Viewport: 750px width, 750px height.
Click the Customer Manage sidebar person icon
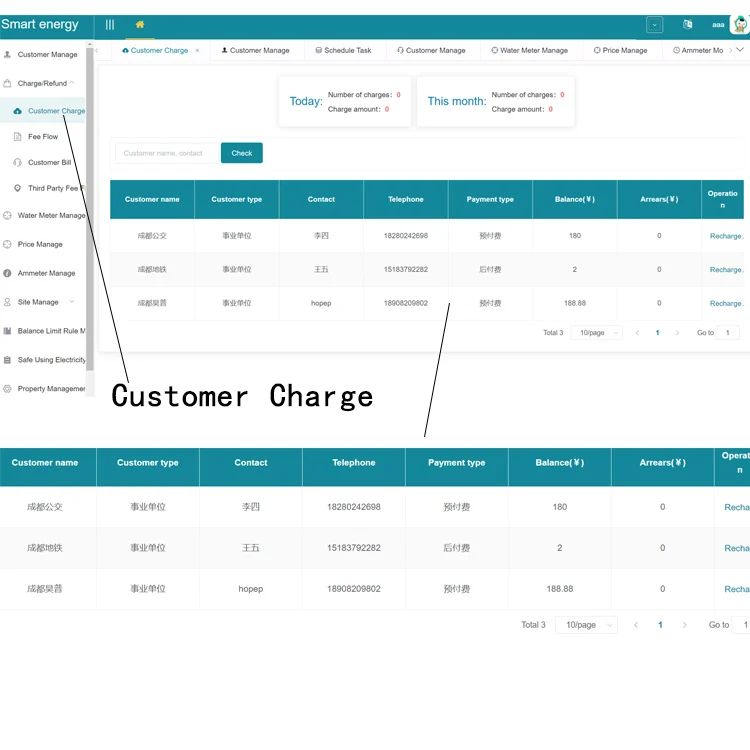[x=7, y=55]
